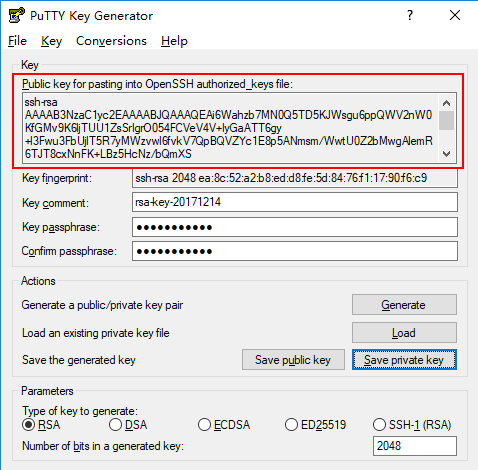Click the Load button
The image size is (478, 470).
coord(404,332)
